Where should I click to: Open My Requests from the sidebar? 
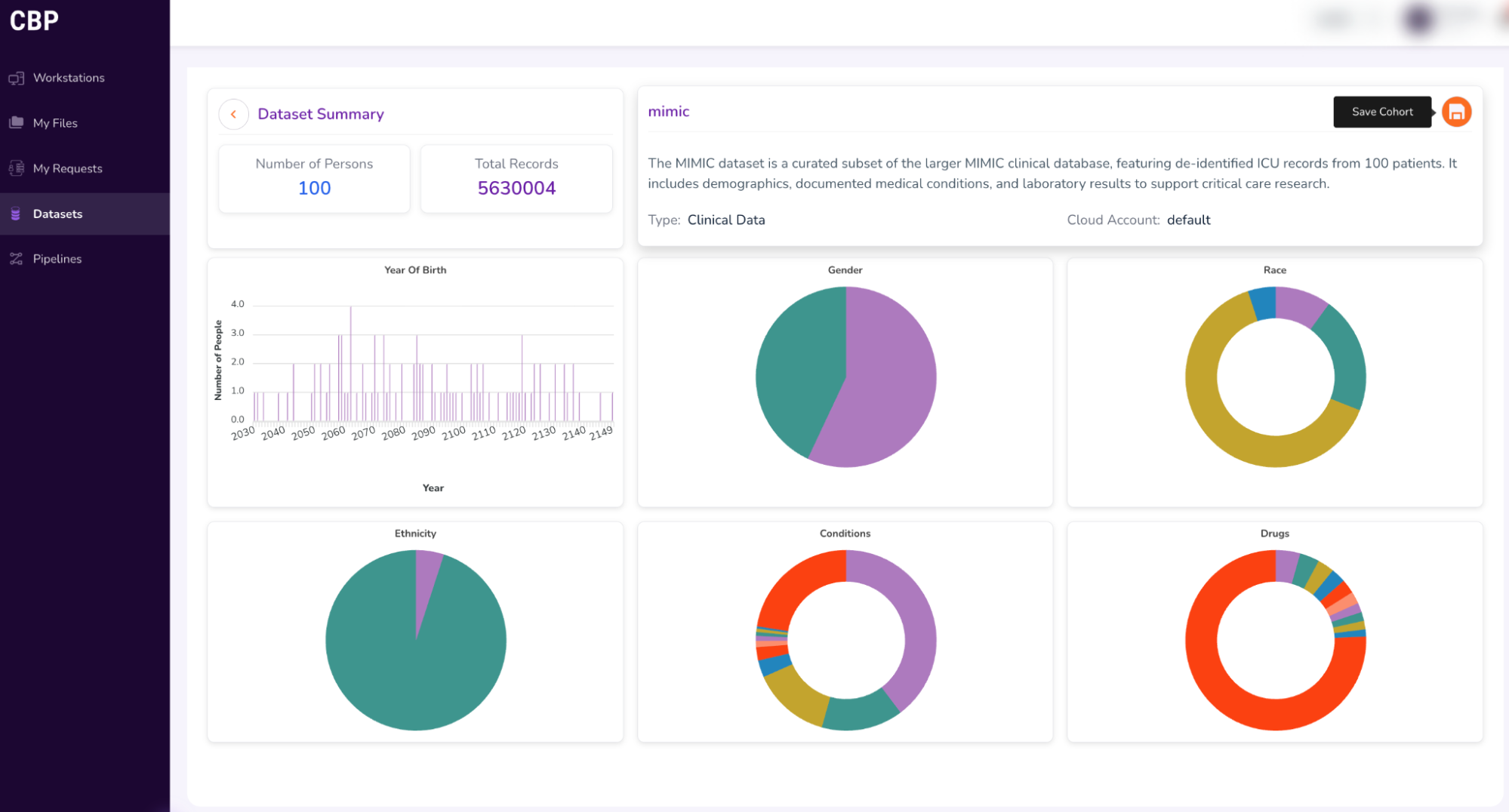[67, 168]
